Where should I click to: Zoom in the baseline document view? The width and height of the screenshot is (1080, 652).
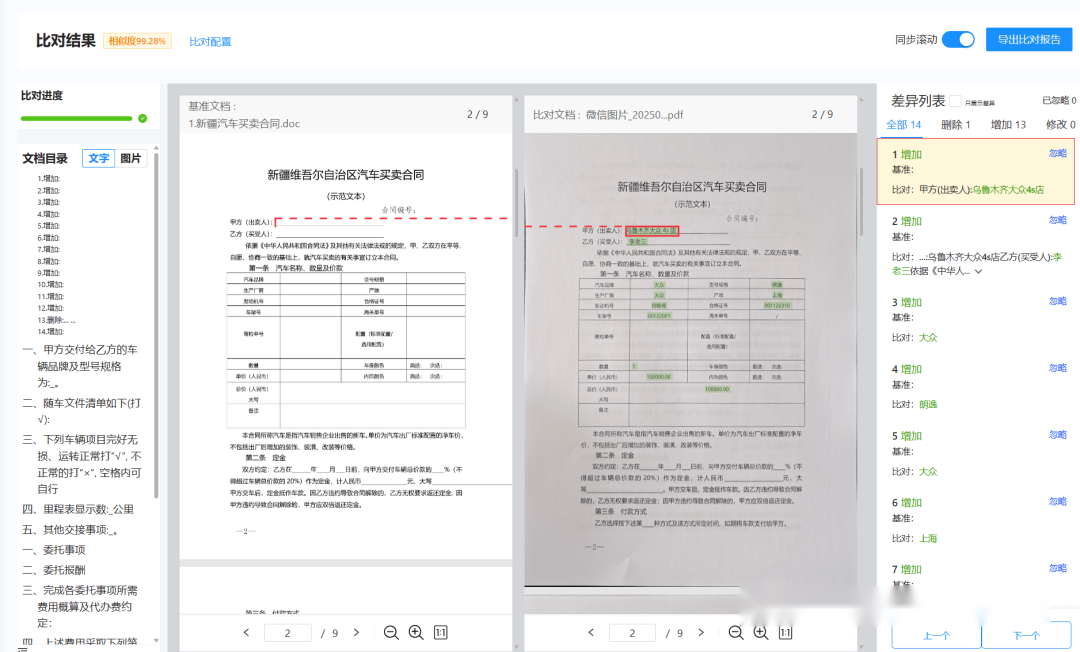coord(416,633)
